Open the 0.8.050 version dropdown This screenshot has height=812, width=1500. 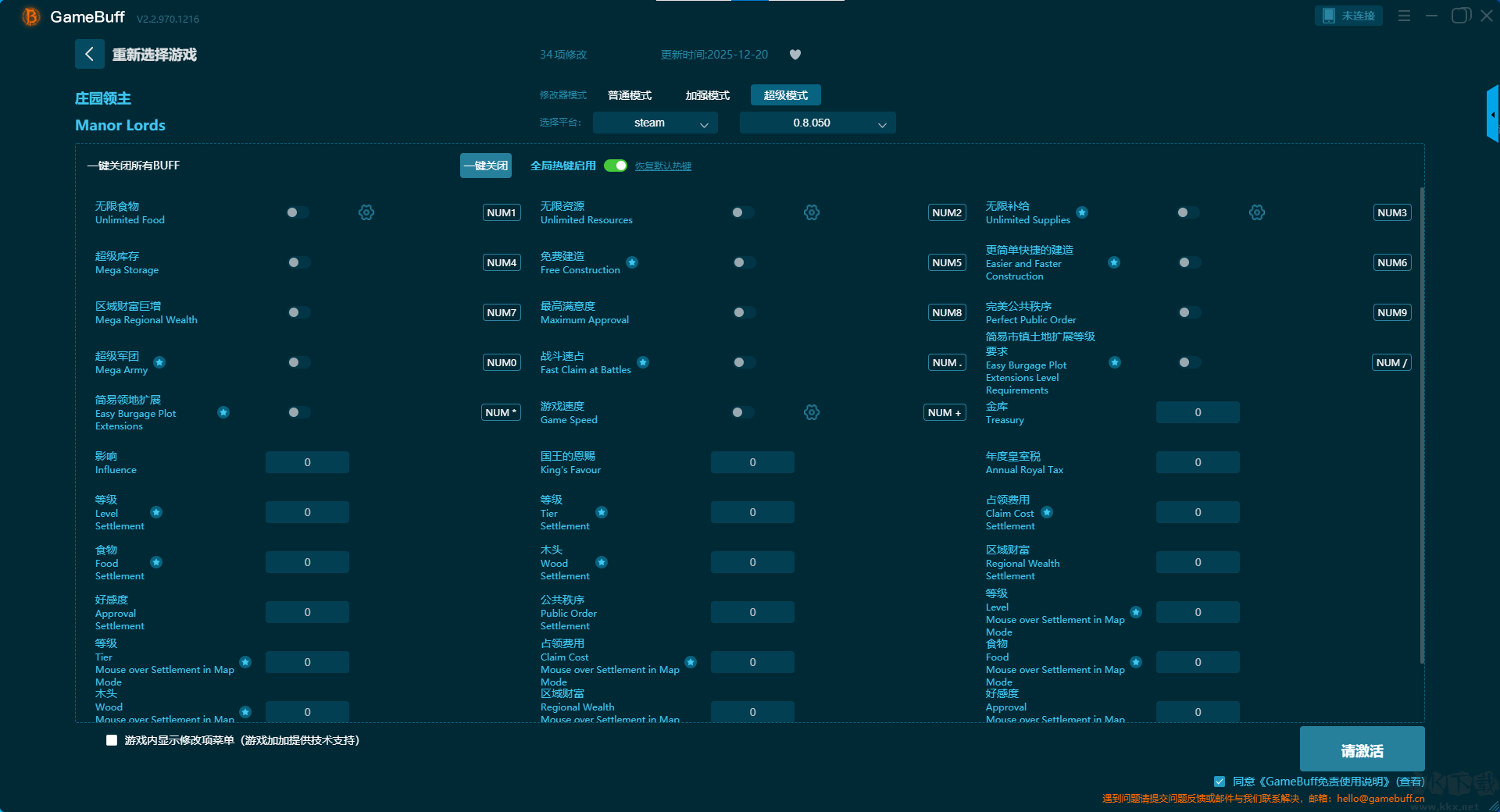tap(817, 123)
